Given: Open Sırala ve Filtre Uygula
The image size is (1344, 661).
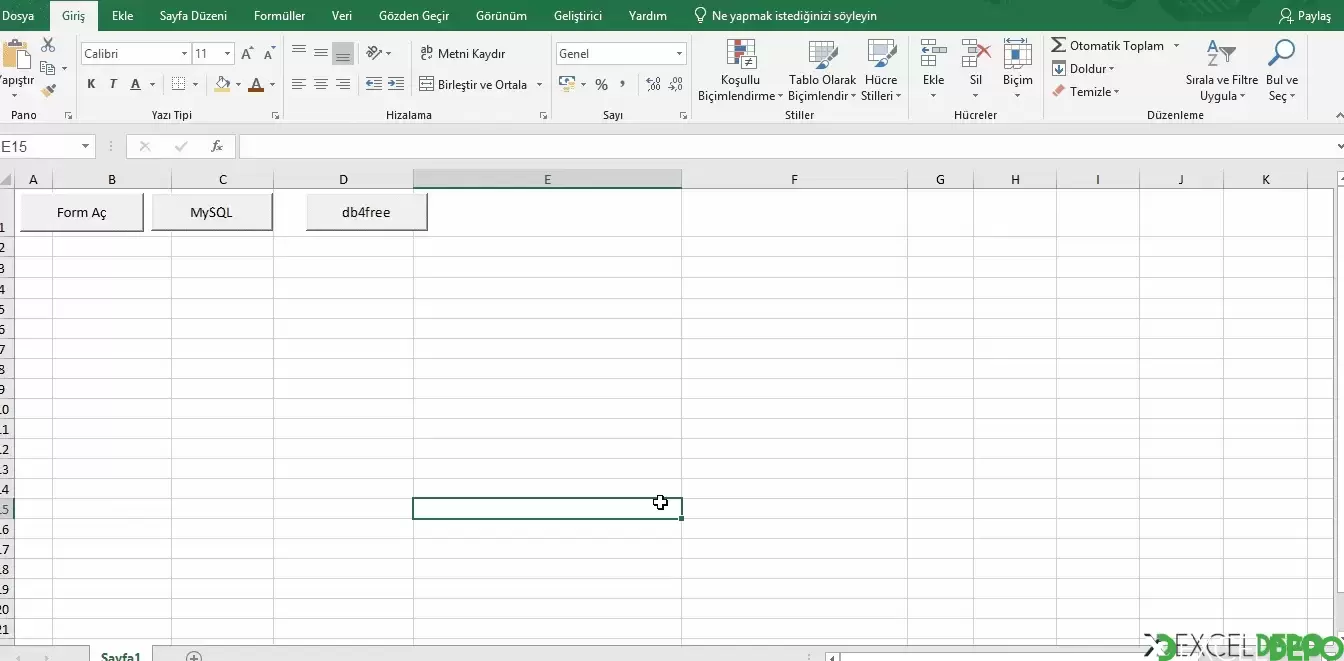Looking at the screenshot, I should click(x=1222, y=70).
